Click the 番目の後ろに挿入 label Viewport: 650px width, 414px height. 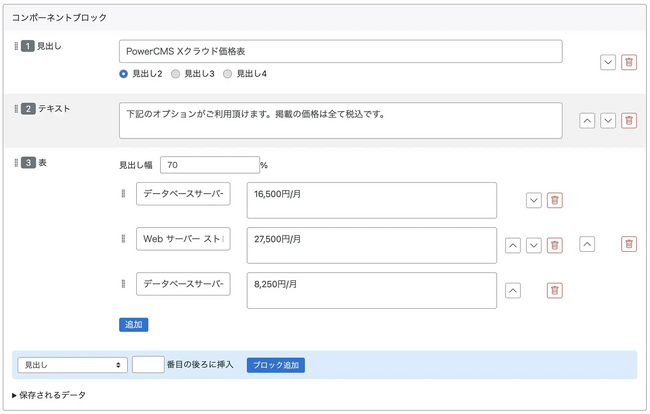click(x=200, y=365)
